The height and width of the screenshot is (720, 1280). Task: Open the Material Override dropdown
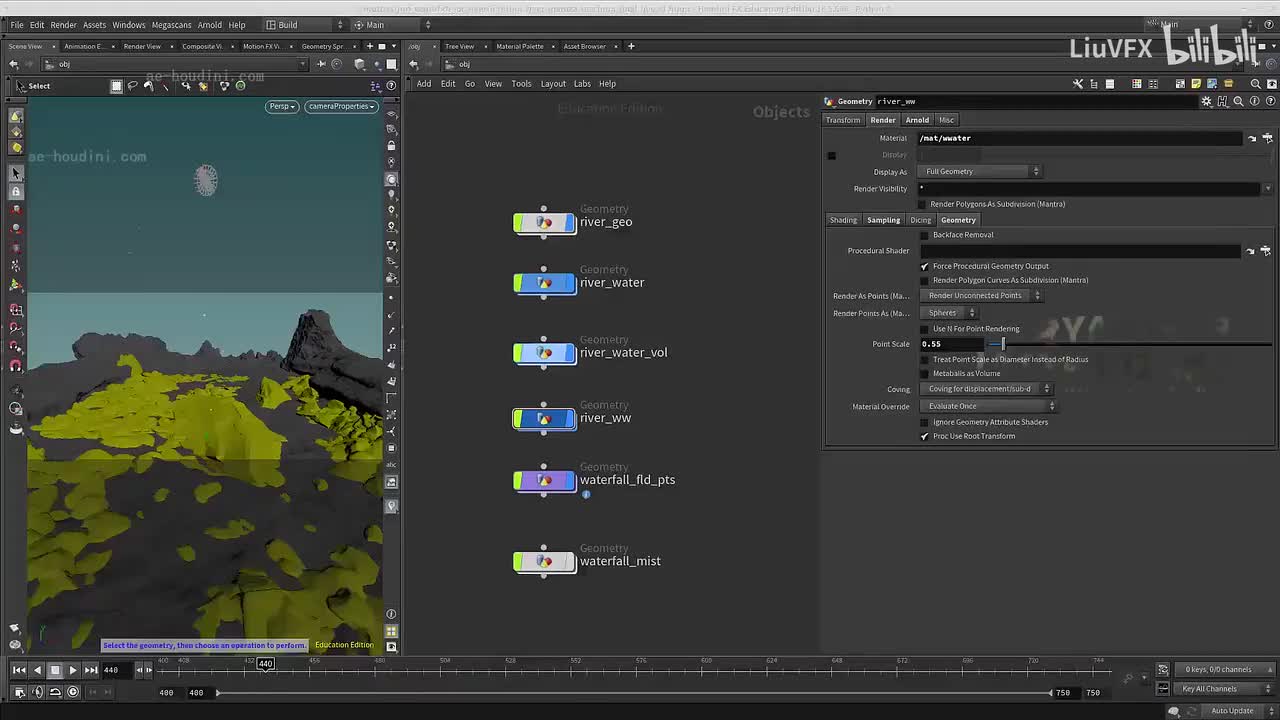point(990,406)
